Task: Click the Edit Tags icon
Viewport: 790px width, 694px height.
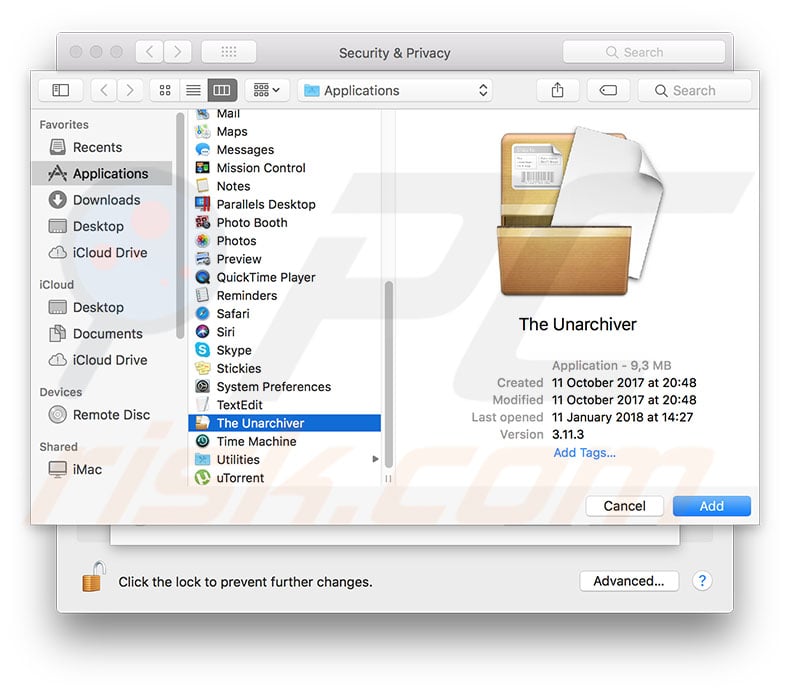Action: [x=608, y=90]
